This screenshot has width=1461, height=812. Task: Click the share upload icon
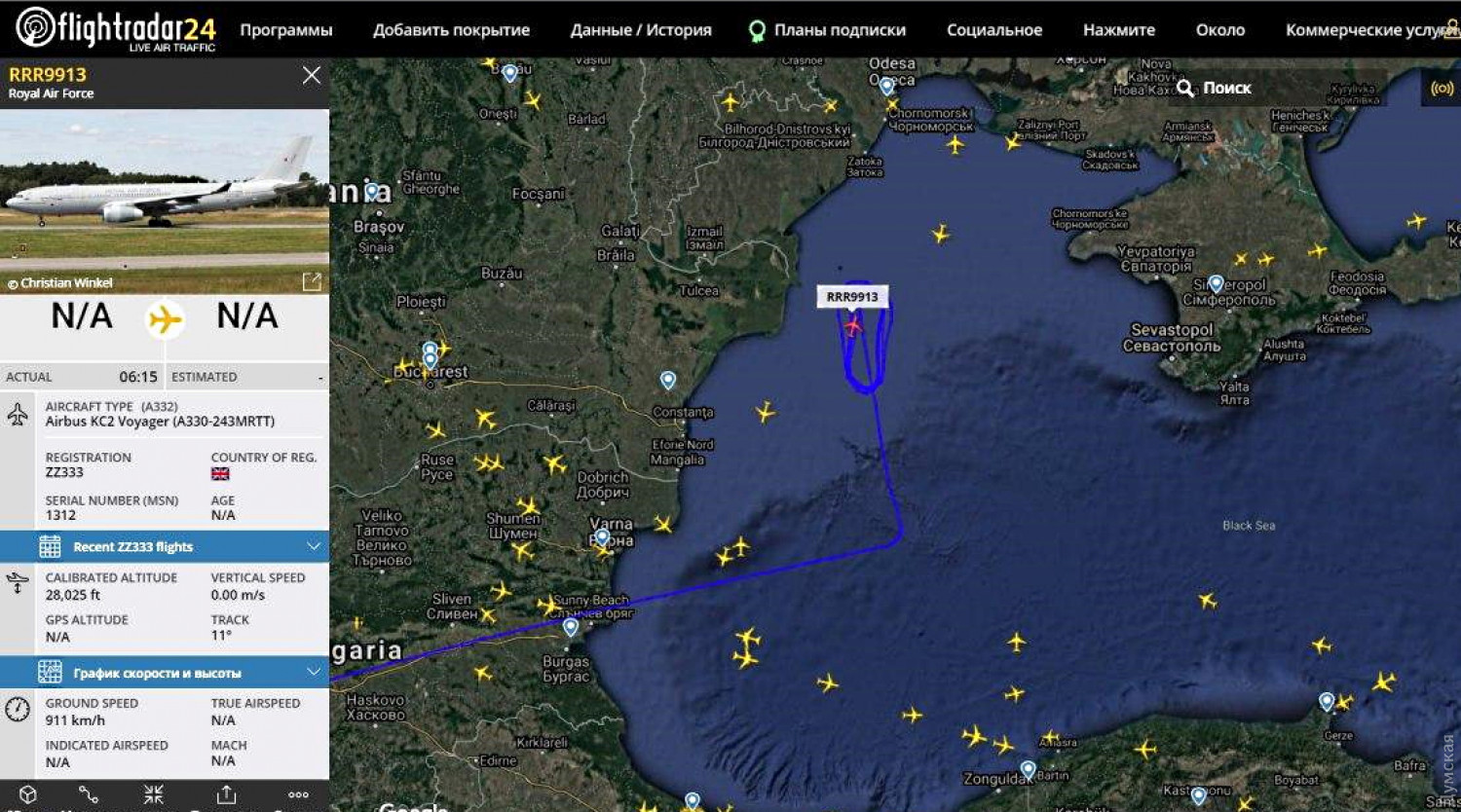tap(226, 794)
